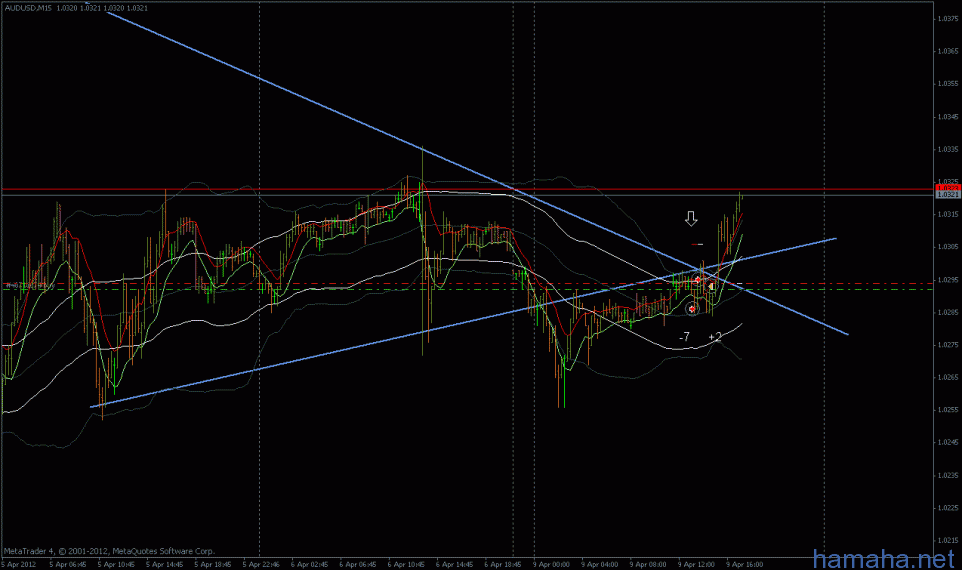Click price scale value 1.0285
The height and width of the screenshot is (570, 962).
click(948, 312)
